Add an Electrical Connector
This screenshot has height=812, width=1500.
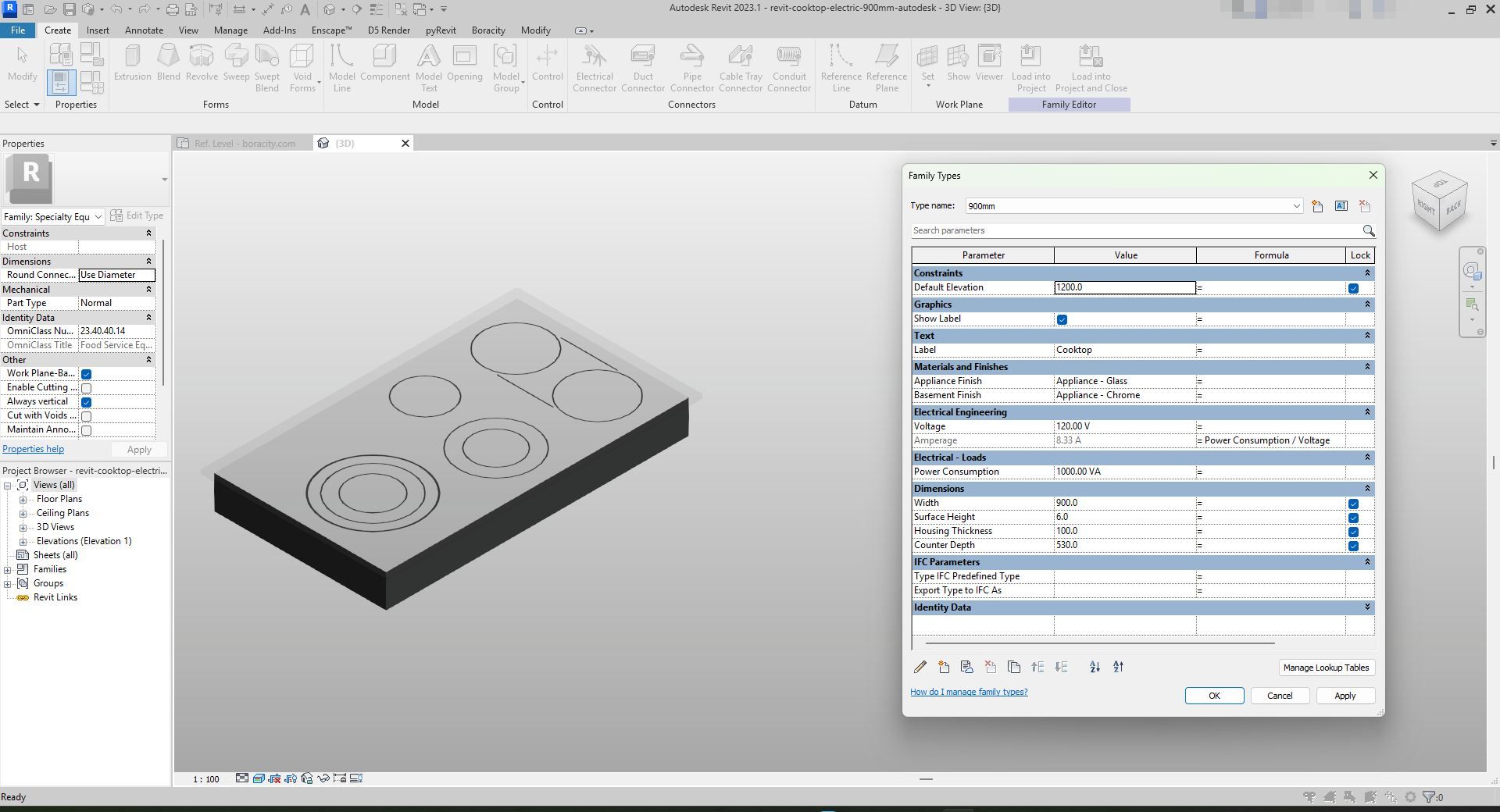click(x=595, y=68)
